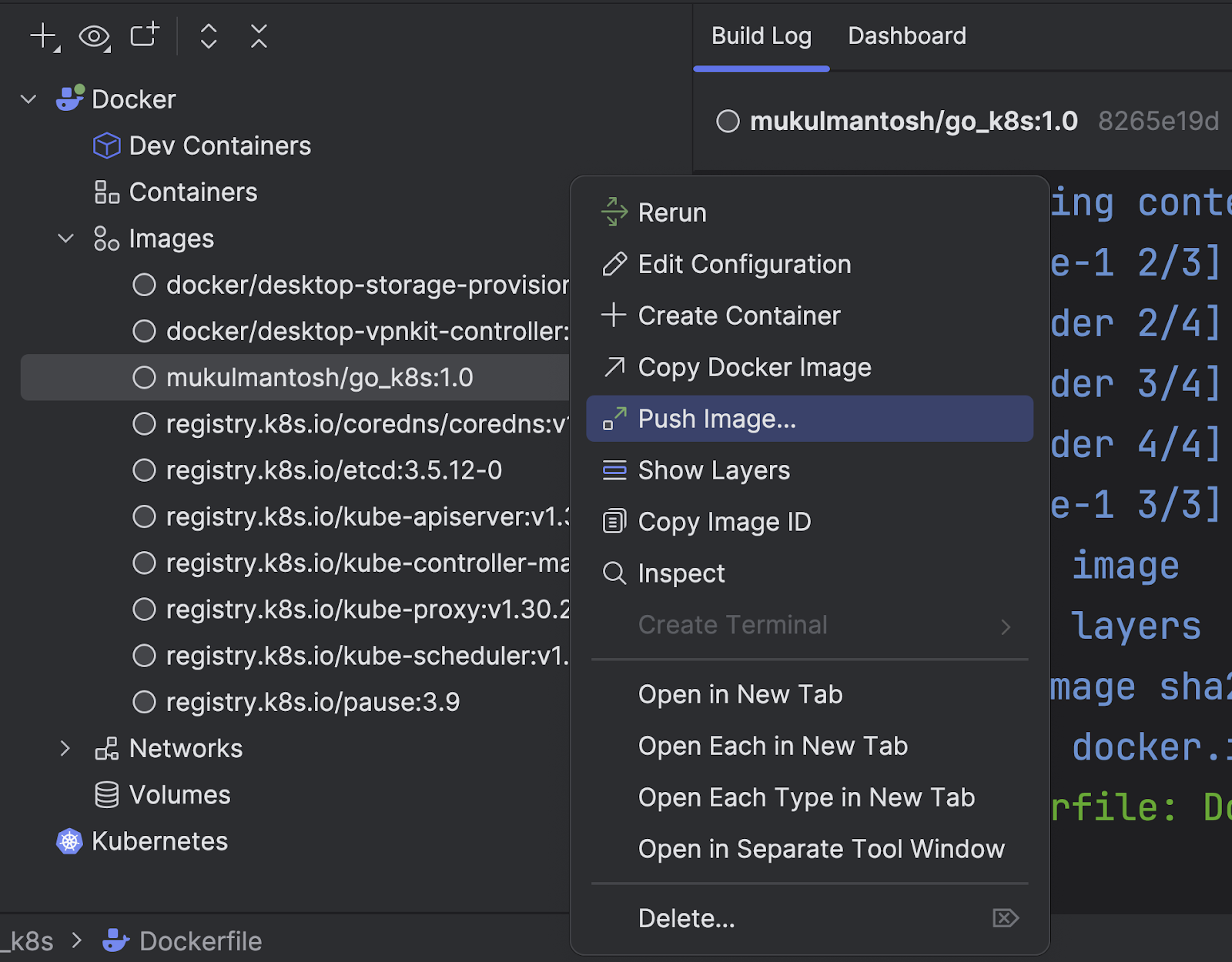Click the Add Service plus icon
This screenshot has height=962, width=1232.
click(44, 36)
